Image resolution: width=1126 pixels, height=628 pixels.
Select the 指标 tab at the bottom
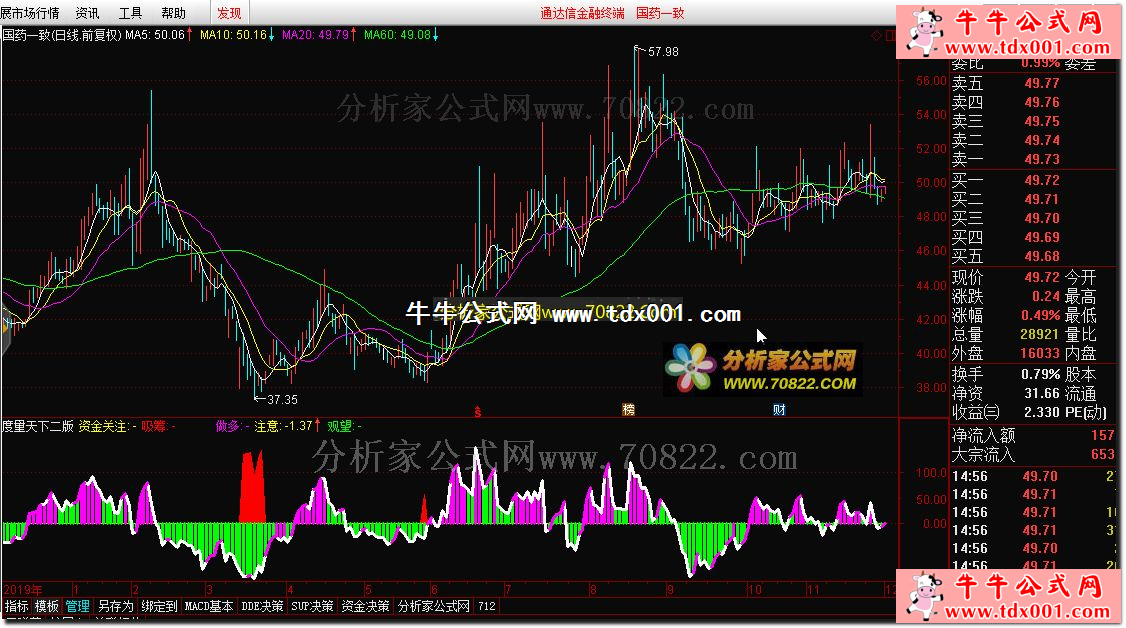pos(17,606)
